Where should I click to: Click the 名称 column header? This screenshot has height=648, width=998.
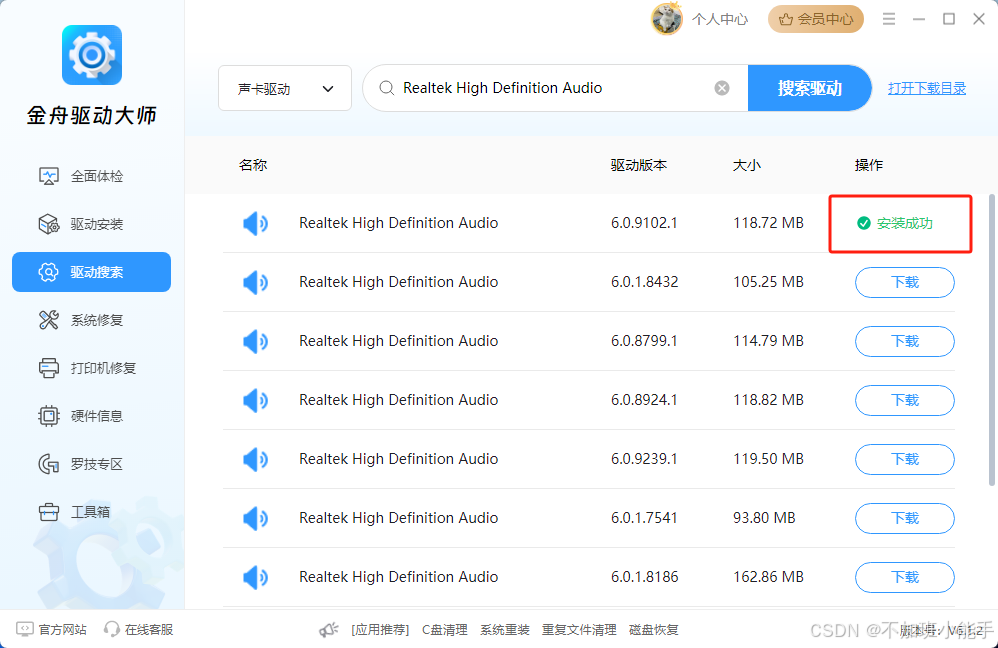click(253, 165)
